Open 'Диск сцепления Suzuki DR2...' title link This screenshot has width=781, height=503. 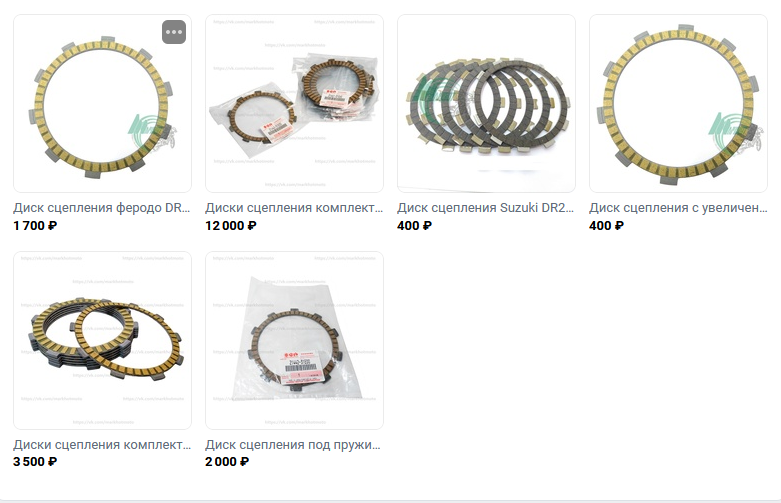click(x=486, y=208)
